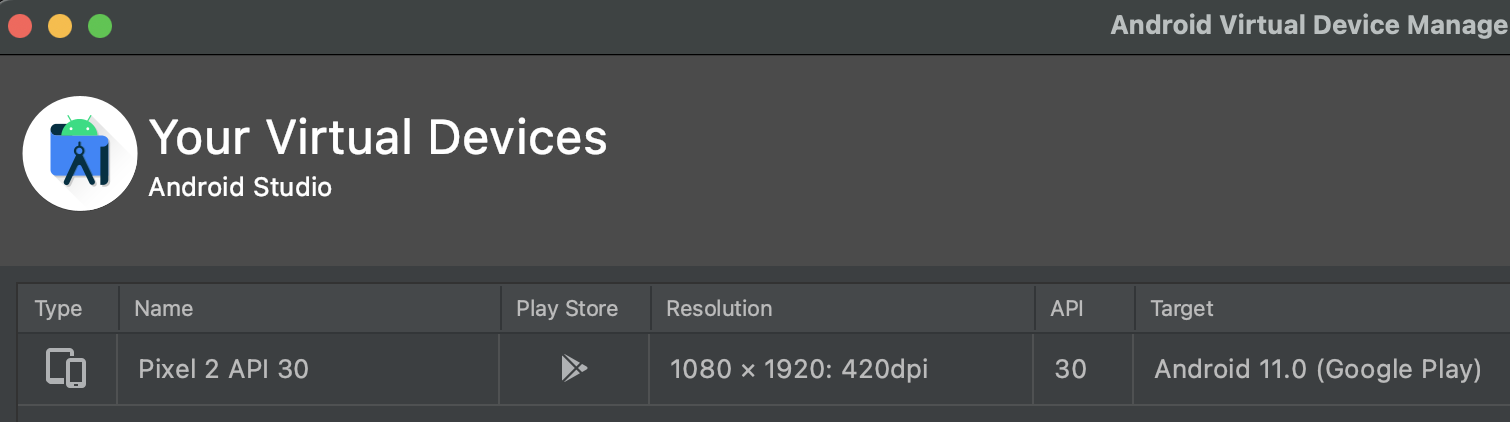This screenshot has width=1510, height=422.
Task: Sort devices by Type column header
Action: (68, 308)
